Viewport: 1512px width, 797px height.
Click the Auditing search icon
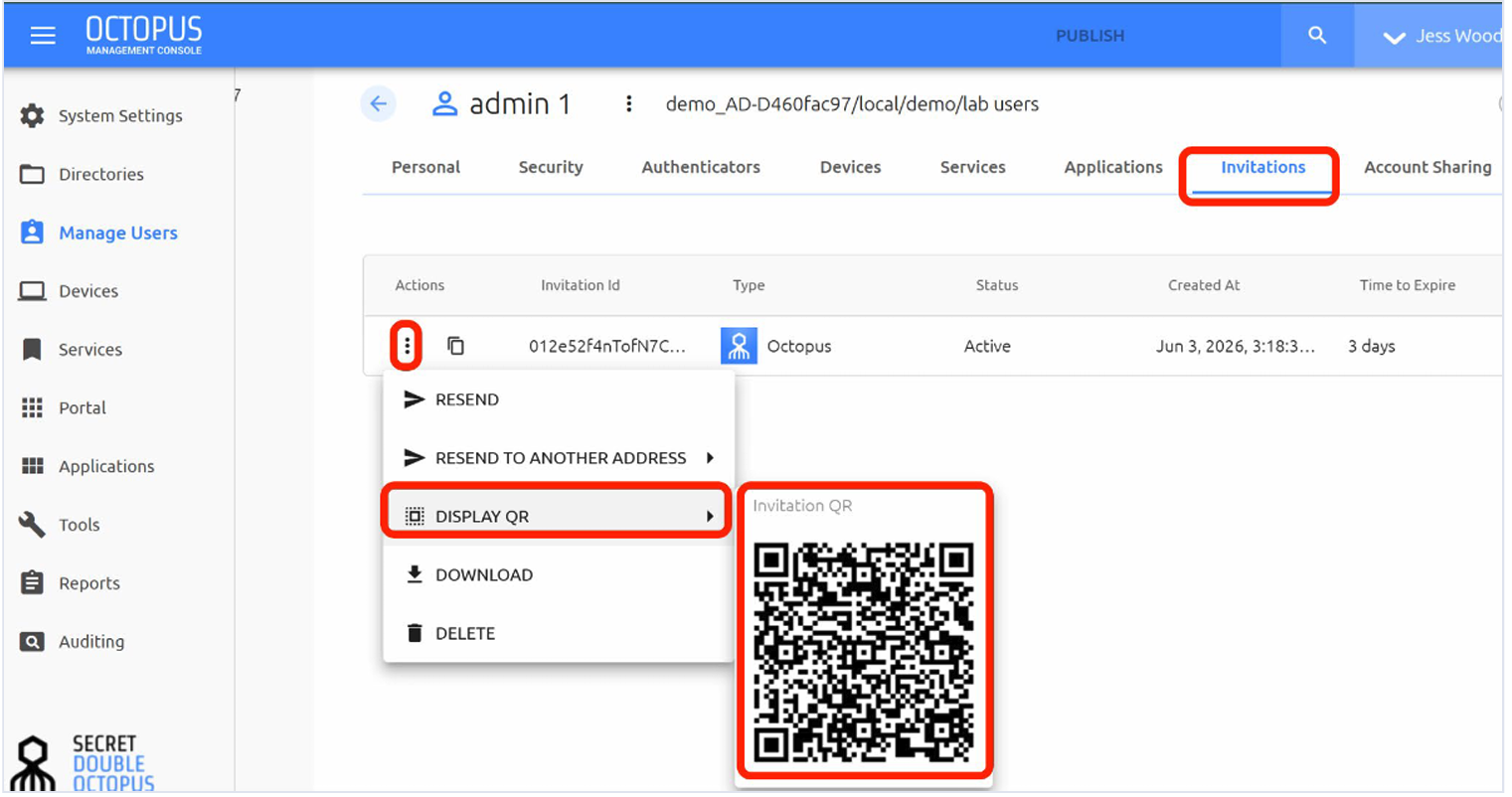tap(32, 642)
